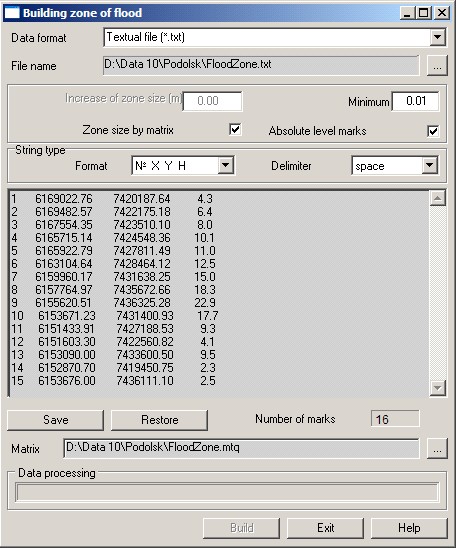Click the marks list scrollbar track

click(x=437, y=293)
